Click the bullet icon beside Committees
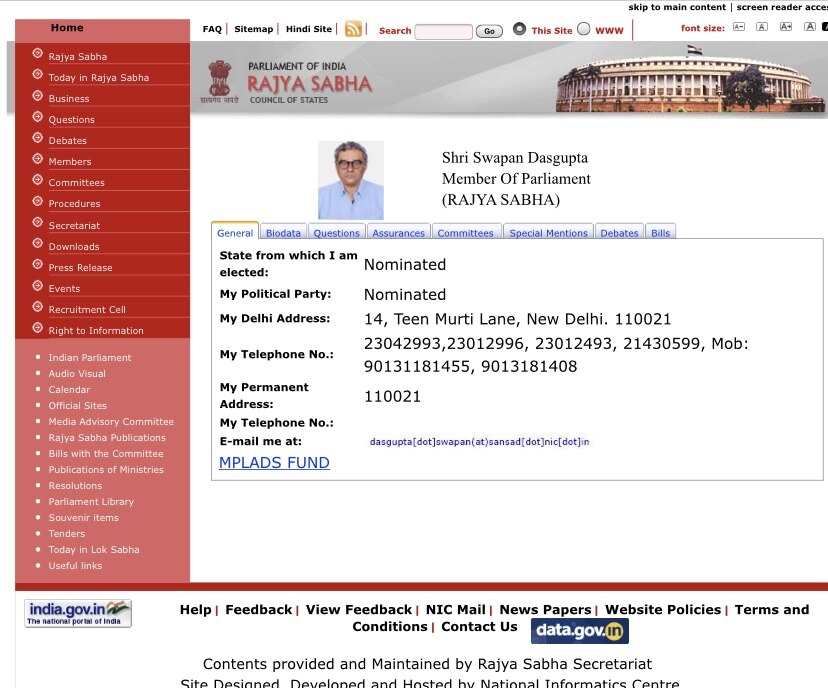828x688 pixels. [38, 181]
